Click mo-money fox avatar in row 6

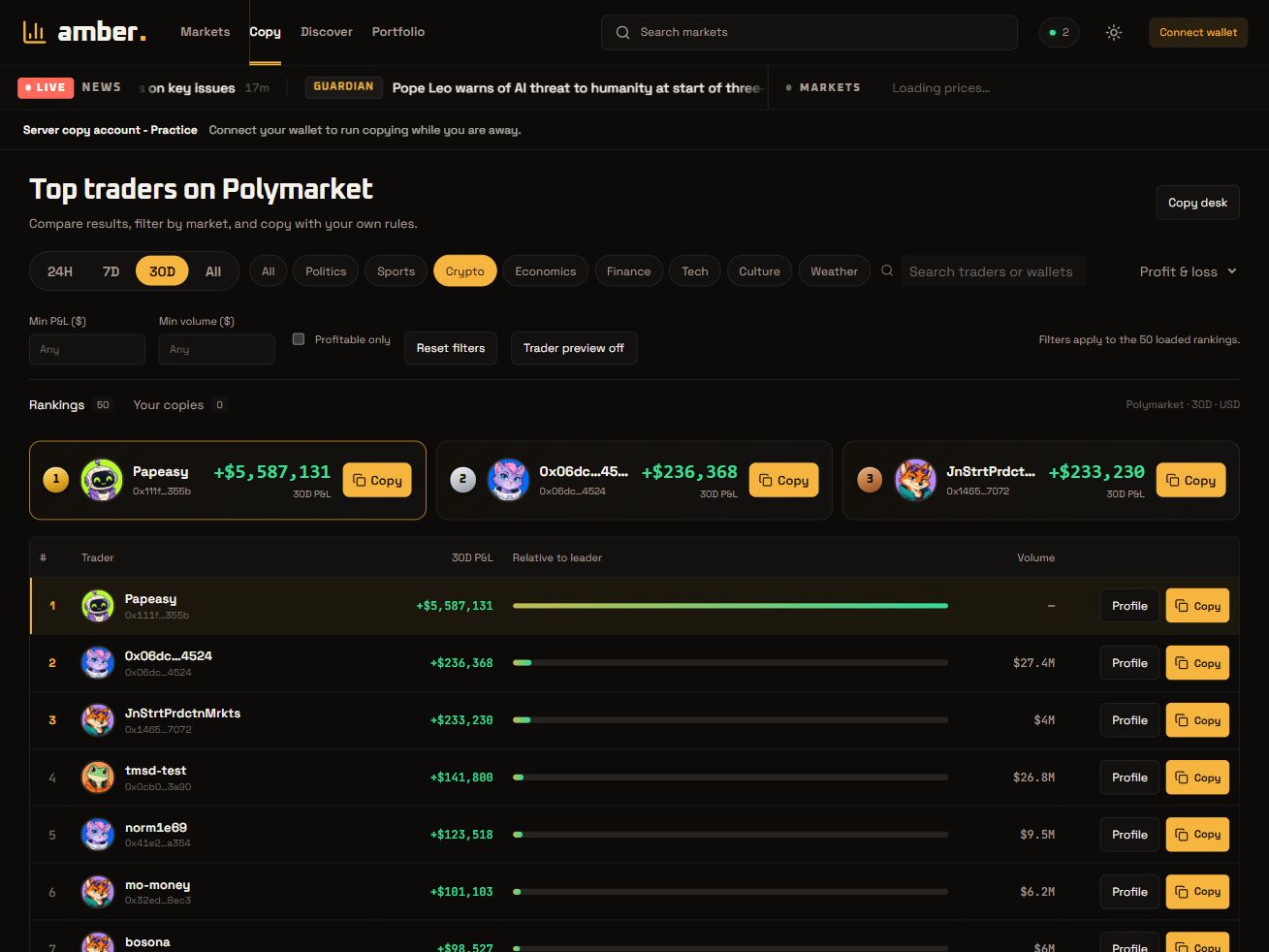coord(98,892)
